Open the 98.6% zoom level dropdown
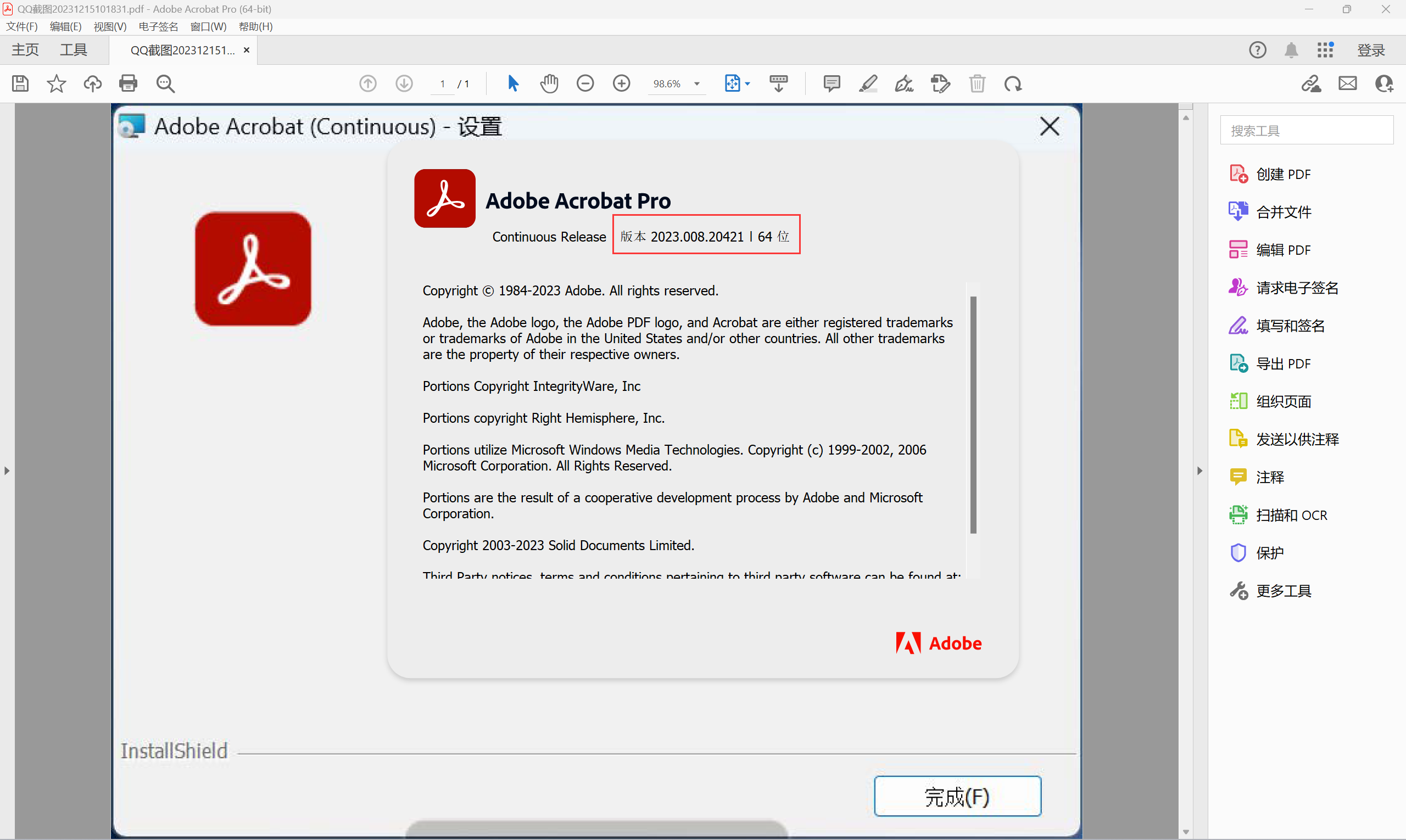Screen dimensions: 1406x840 (x=696, y=84)
